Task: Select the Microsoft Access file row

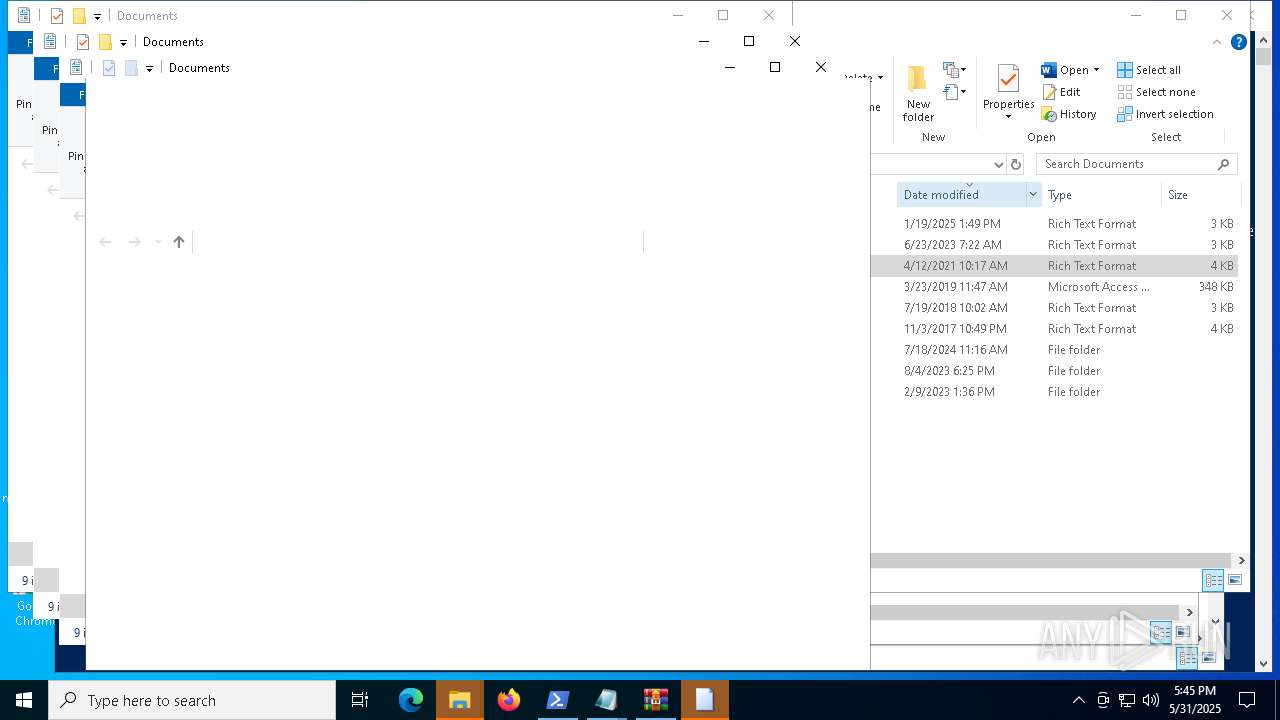Action: point(1054,287)
